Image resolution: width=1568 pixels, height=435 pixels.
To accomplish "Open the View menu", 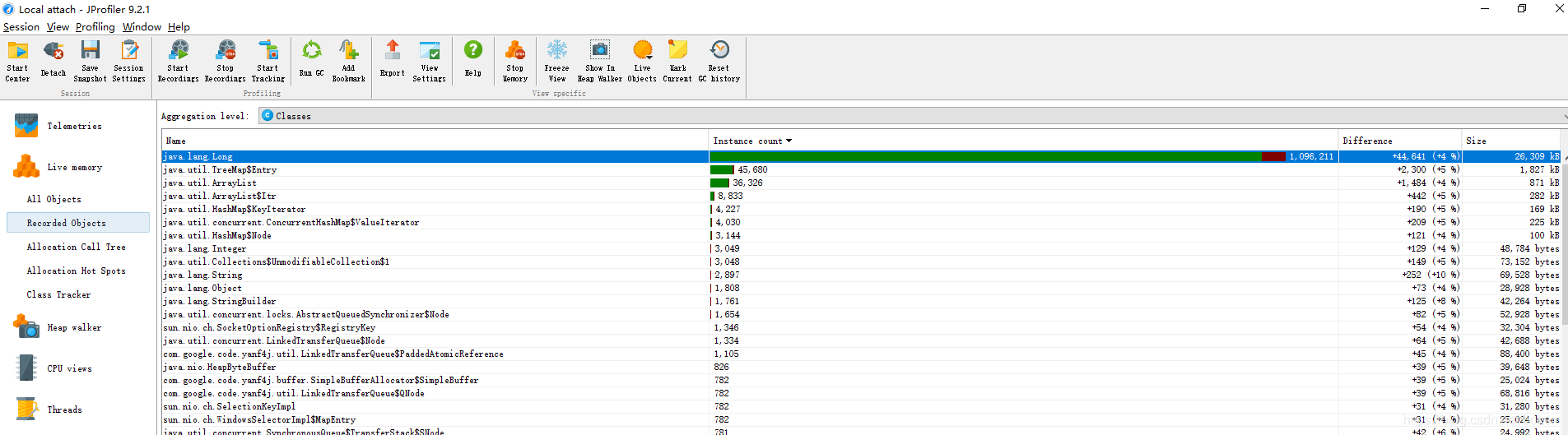I will (58, 27).
